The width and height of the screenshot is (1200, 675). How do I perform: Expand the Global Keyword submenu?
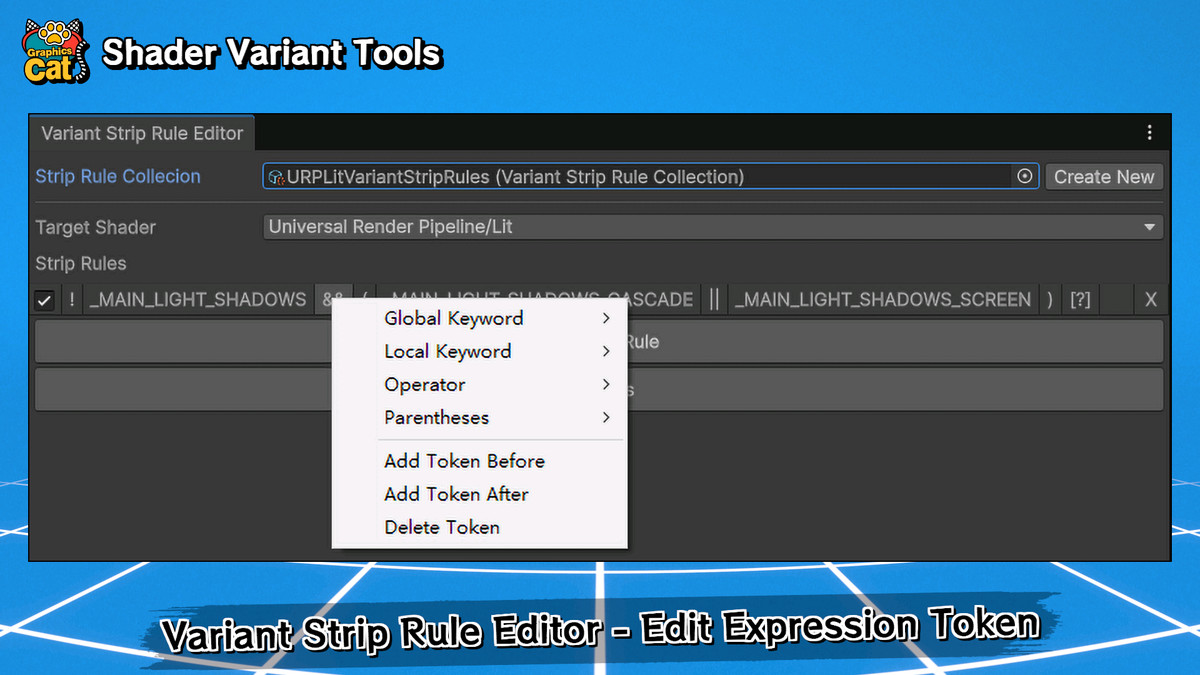[x=454, y=318]
